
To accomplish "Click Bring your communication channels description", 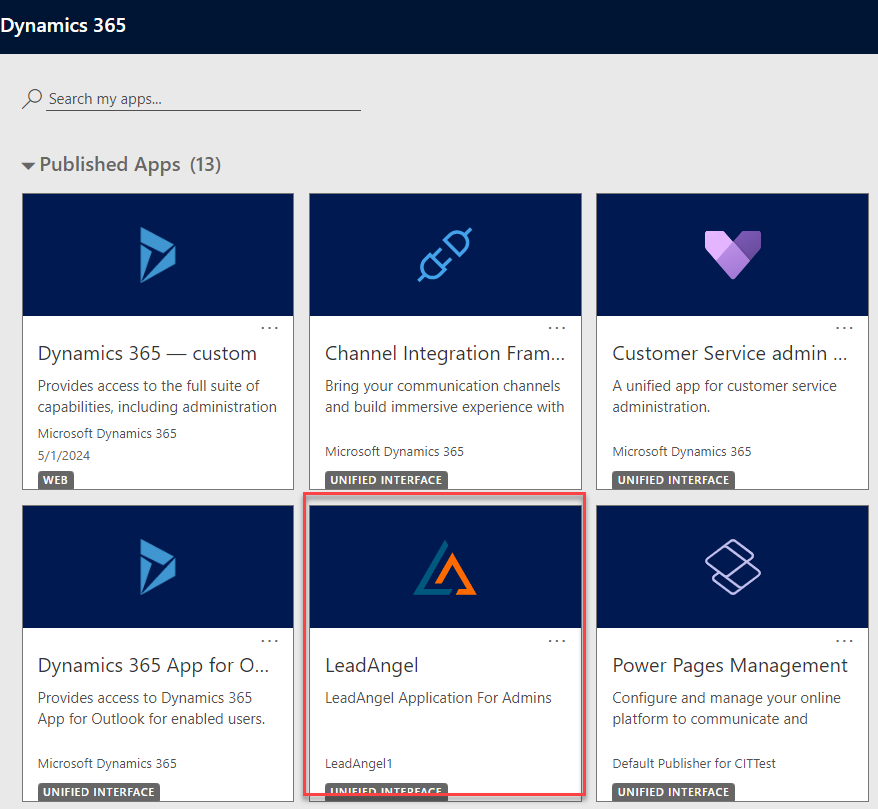I will click(445, 396).
